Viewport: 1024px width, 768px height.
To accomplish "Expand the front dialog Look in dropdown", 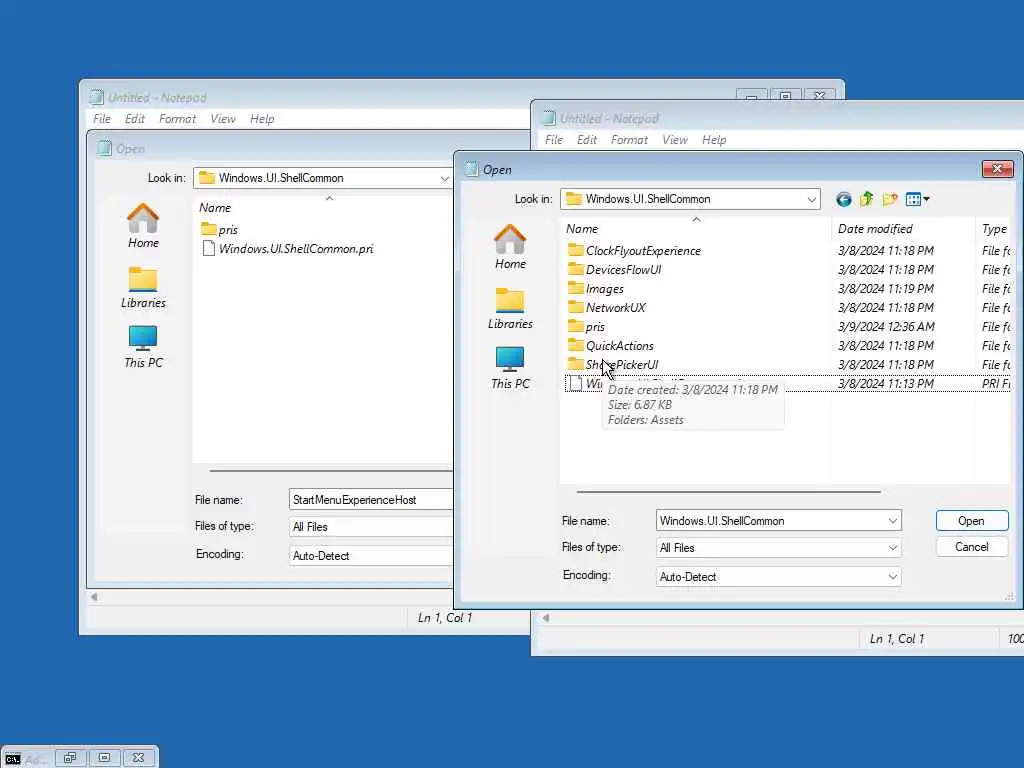I will (x=811, y=199).
